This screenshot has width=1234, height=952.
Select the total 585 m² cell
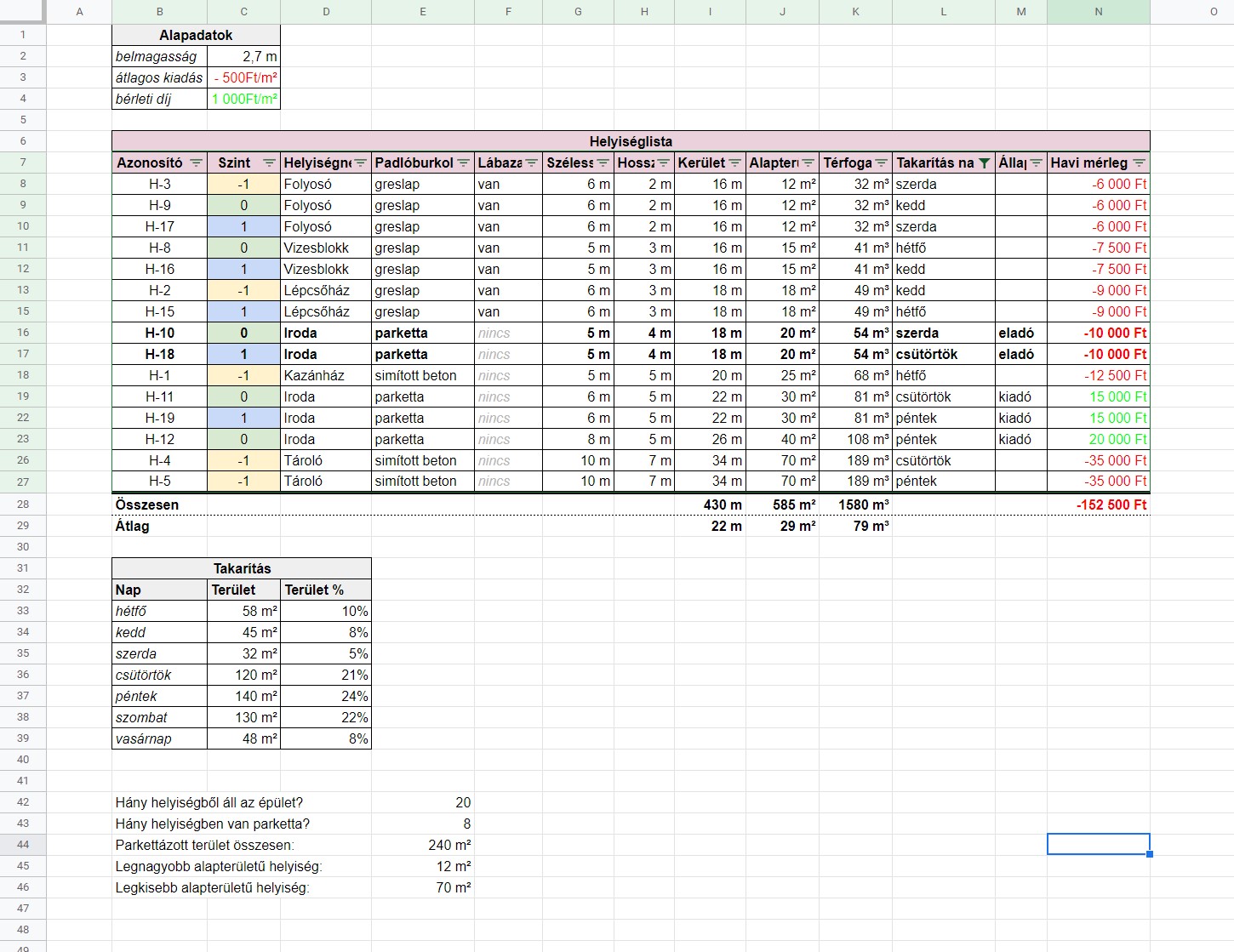coord(782,505)
